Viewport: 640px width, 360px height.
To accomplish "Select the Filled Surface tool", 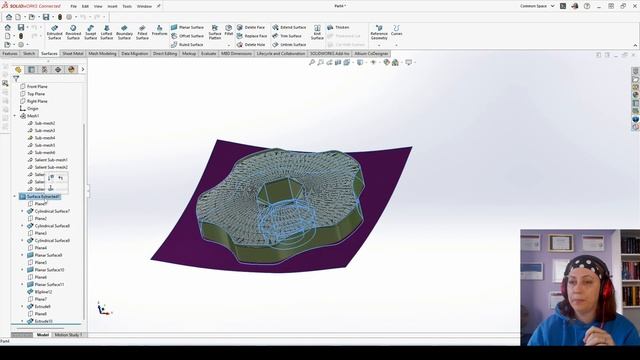I will point(142,32).
